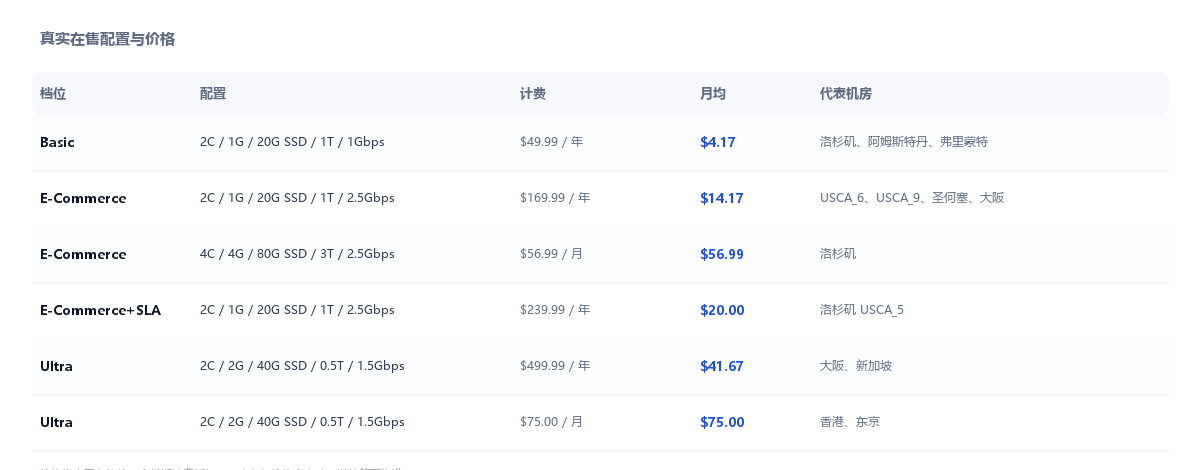Click the $75.00 / 月 billing cell

(551, 422)
